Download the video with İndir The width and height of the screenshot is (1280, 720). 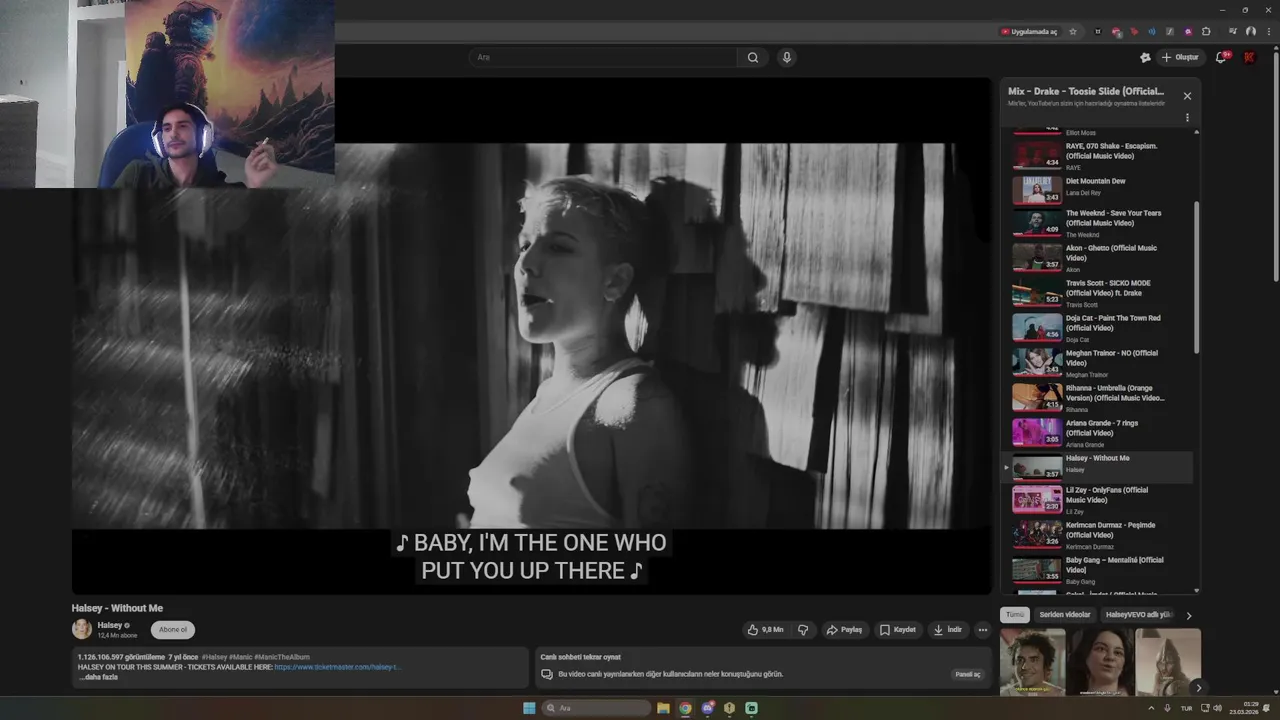coord(947,630)
